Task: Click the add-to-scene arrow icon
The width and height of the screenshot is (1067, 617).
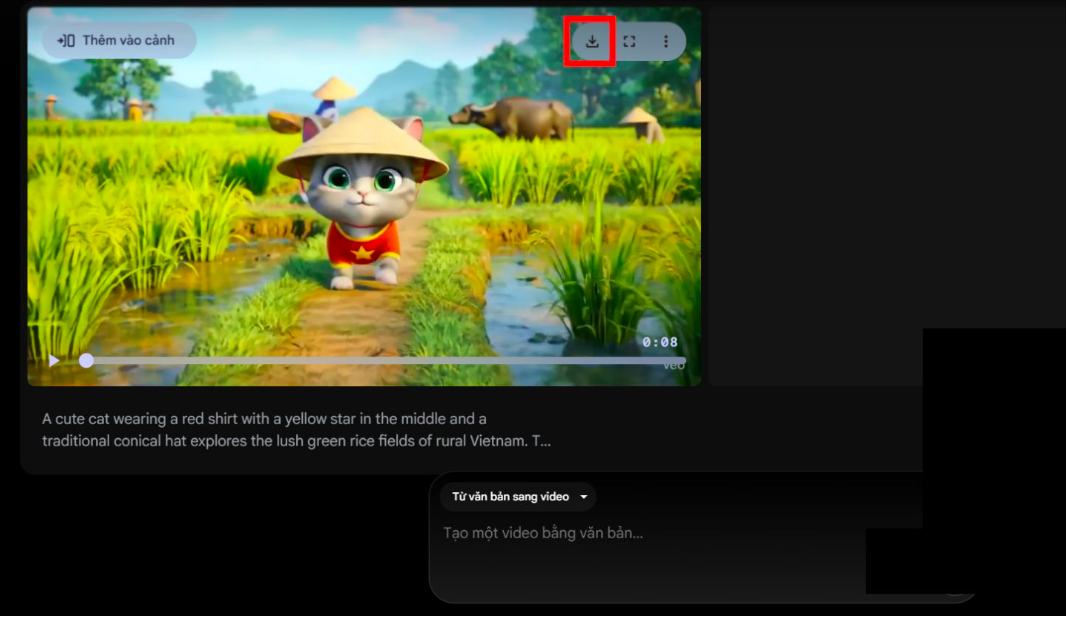Action: coord(66,41)
